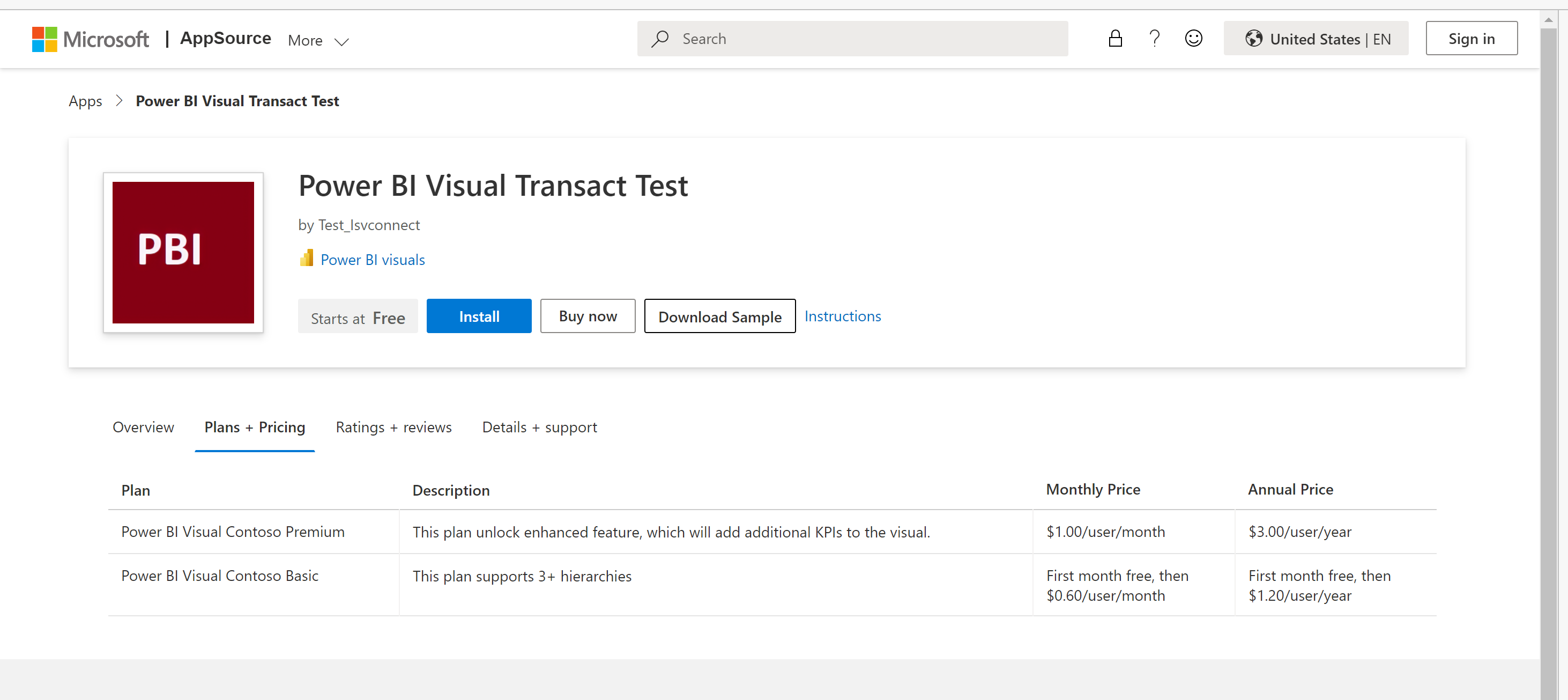Select the search magnifier icon
Viewport: 1568px width, 700px height.
click(x=659, y=39)
